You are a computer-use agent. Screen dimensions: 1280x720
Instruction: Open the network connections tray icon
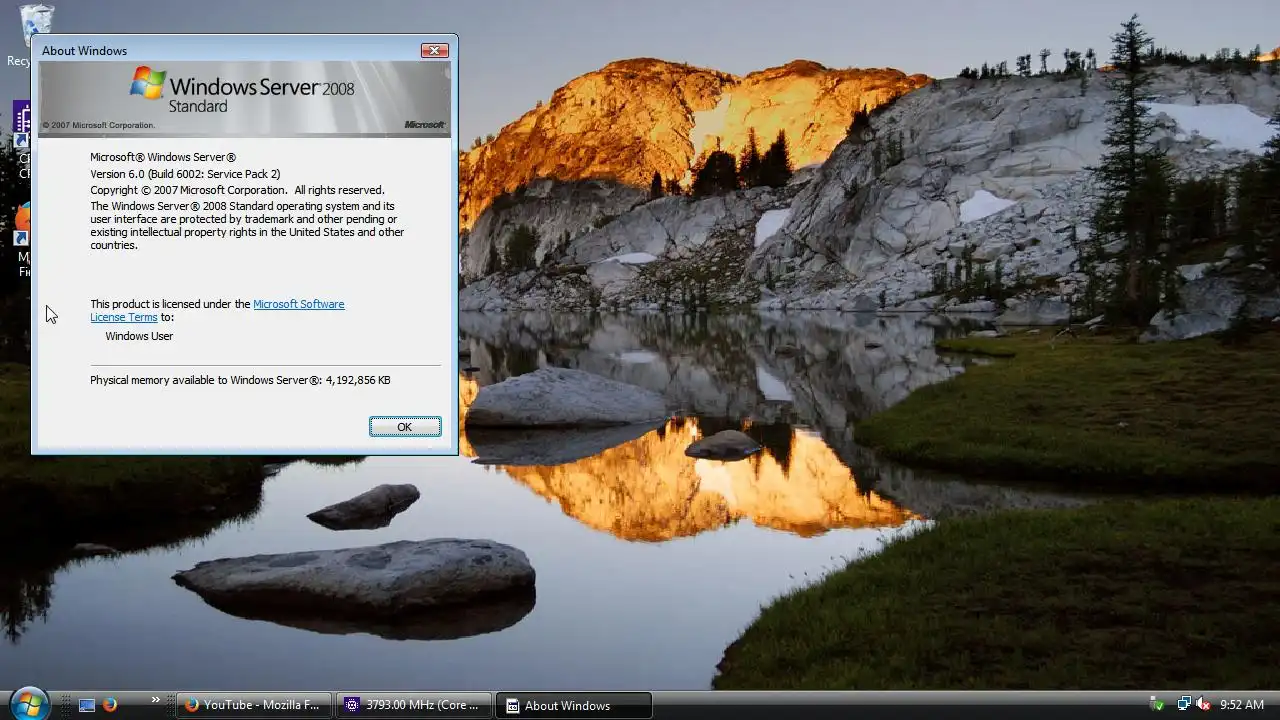[x=1184, y=705]
